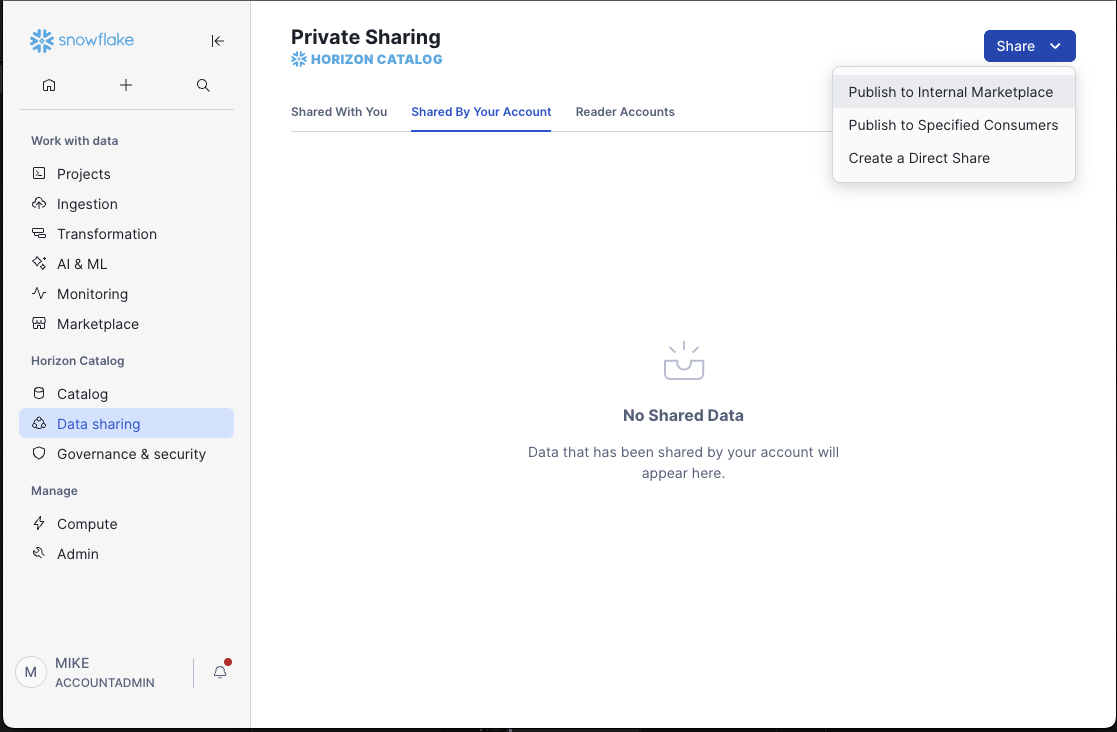Image resolution: width=1117 pixels, height=732 pixels.
Task: Click the Catalog database icon
Action: click(39, 393)
